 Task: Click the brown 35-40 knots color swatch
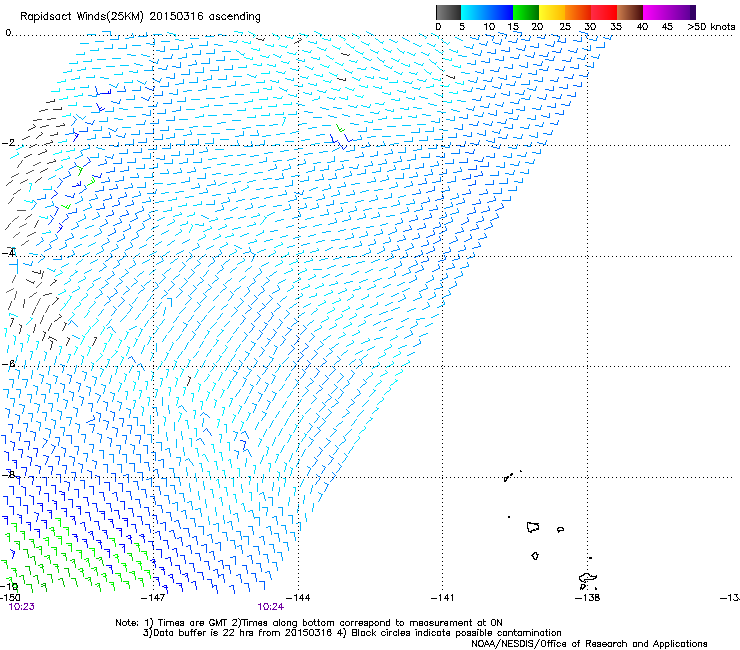[x=630, y=12]
